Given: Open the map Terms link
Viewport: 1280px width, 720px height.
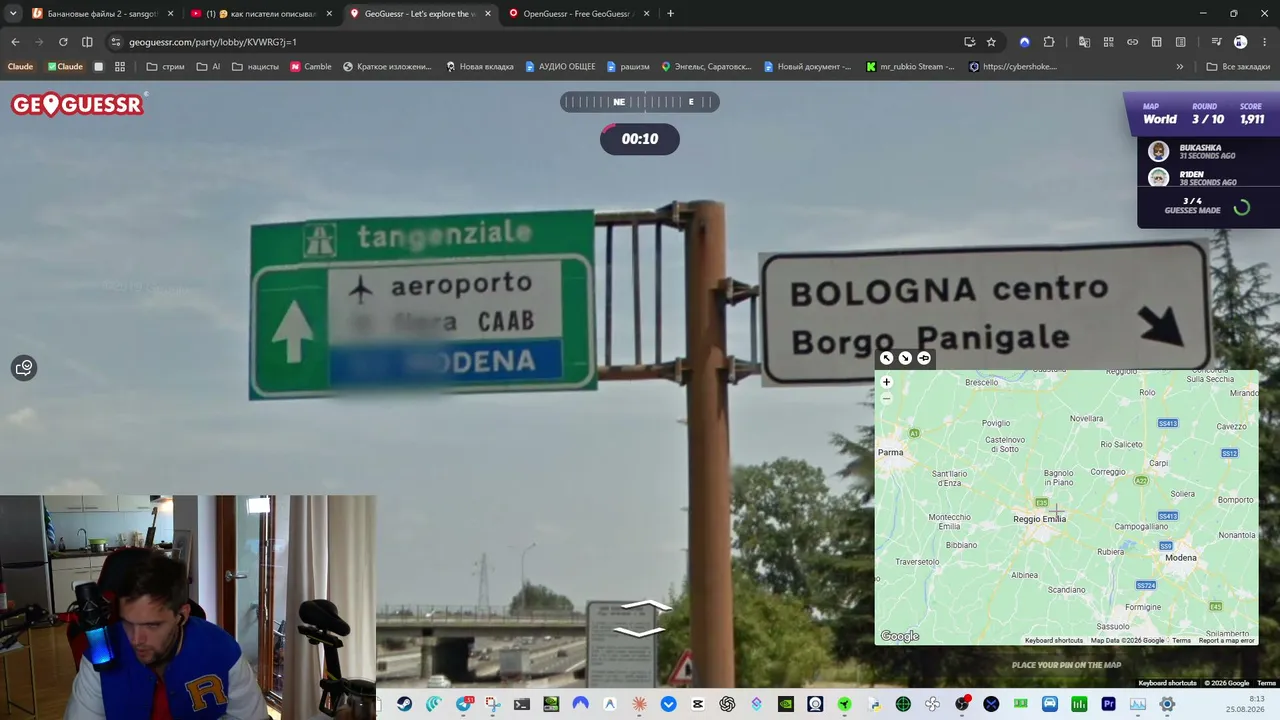Looking at the screenshot, I should tap(1181, 640).
